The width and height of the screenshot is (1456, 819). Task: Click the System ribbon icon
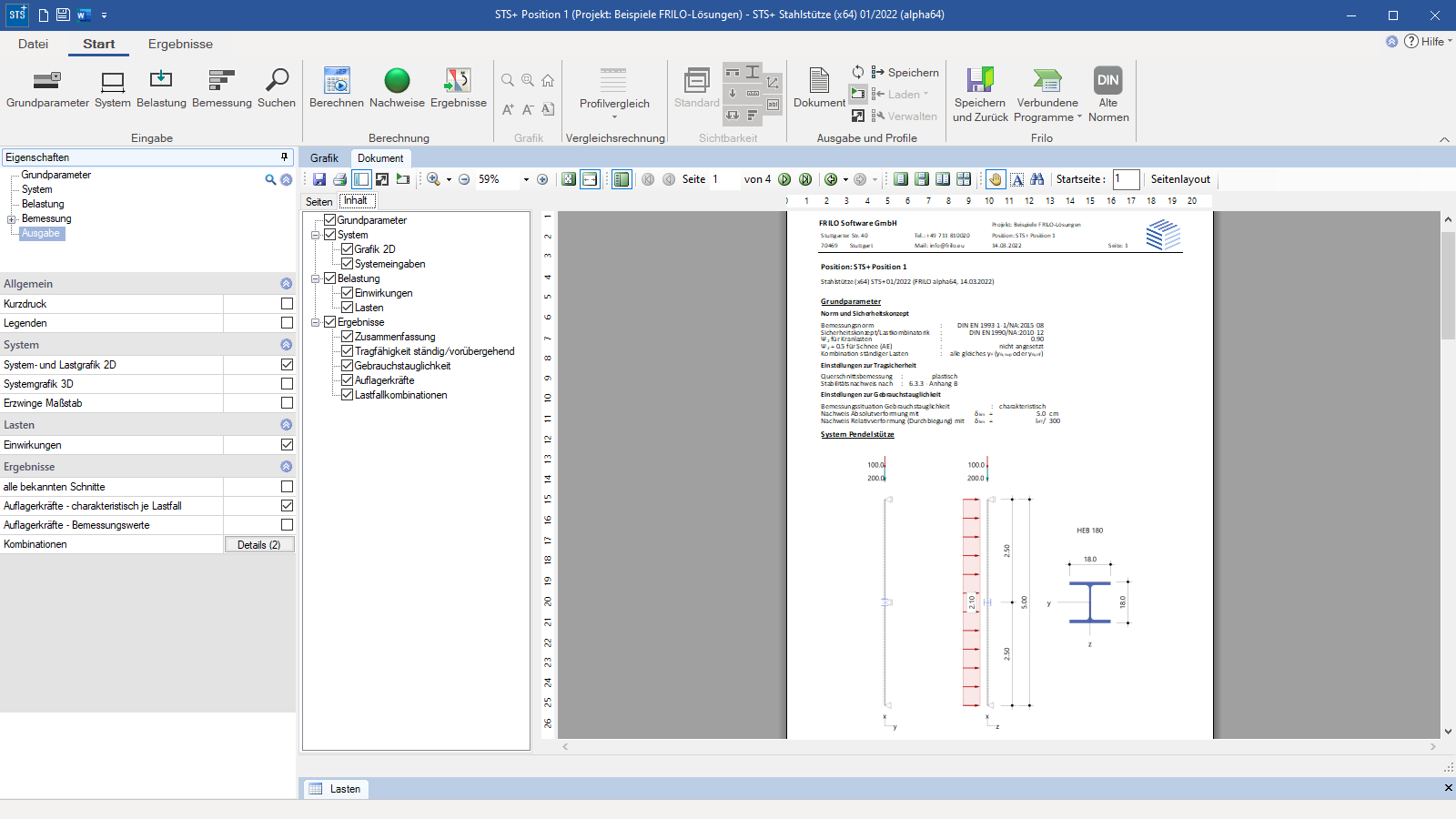click(x=113, y=88)
